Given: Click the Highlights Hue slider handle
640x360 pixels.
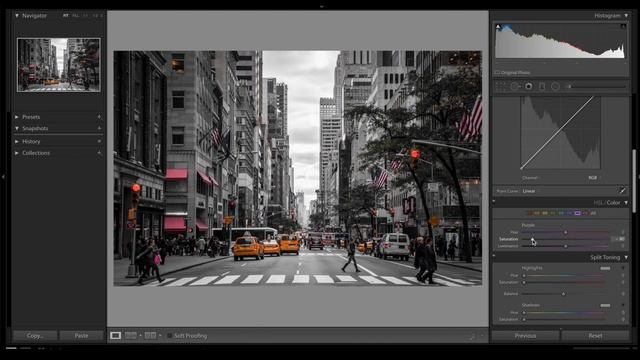Looking at the screenshot, I should (524, 276).
